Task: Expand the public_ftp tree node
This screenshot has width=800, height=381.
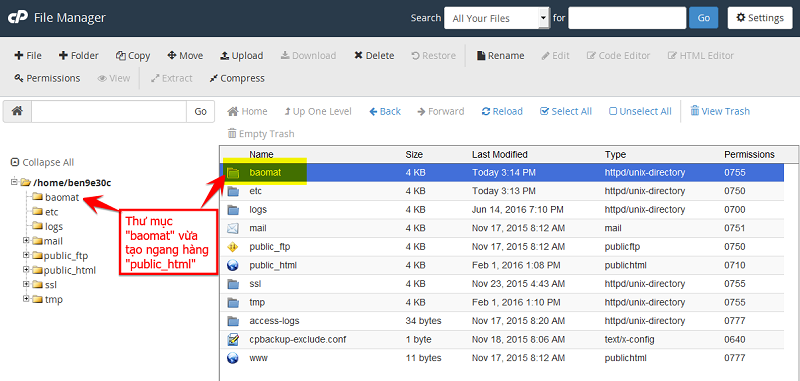Action: [x=26, y=254]
